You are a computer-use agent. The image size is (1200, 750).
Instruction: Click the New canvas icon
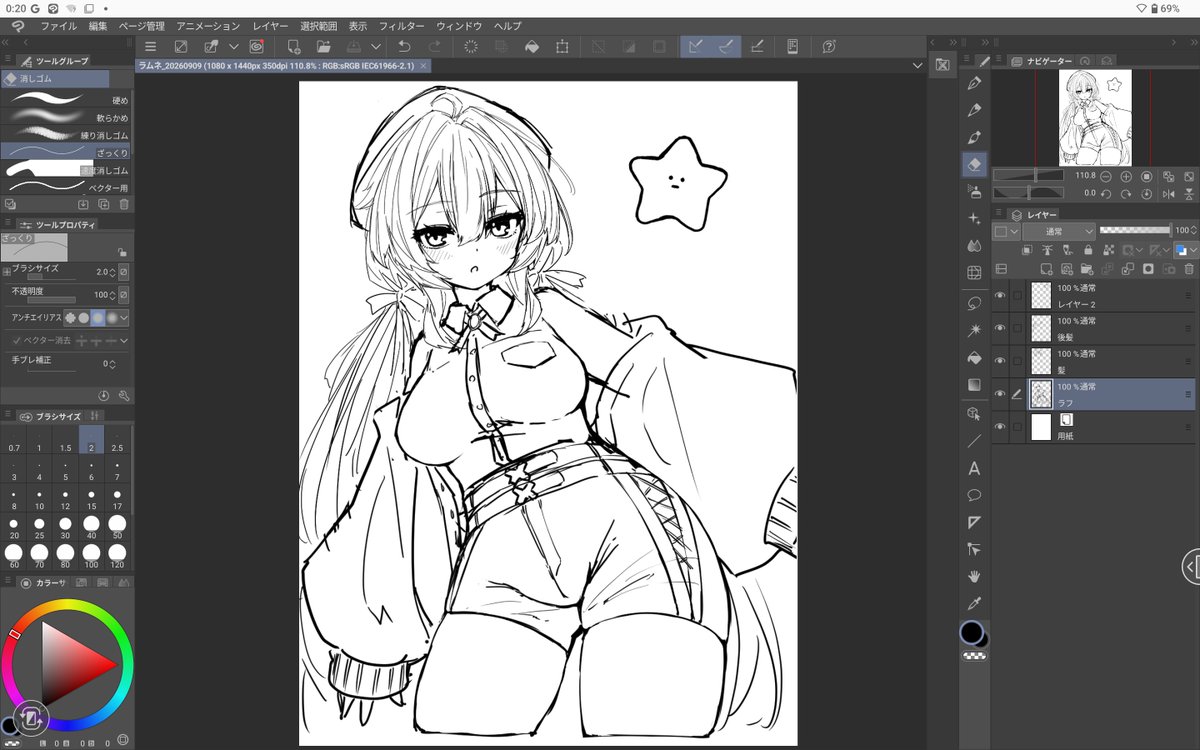coord(293,46)
